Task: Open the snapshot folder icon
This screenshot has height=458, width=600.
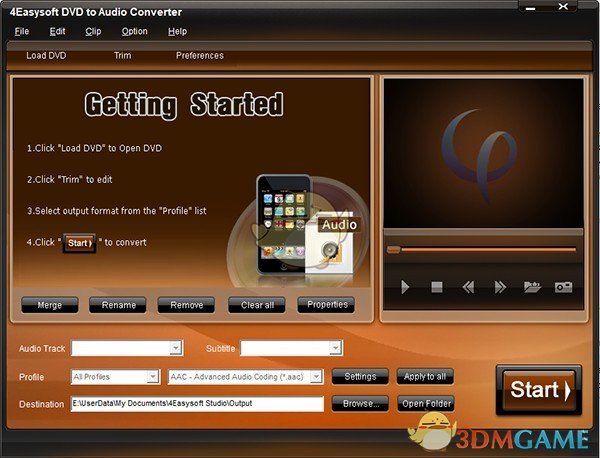Action: tap(532, 287)
